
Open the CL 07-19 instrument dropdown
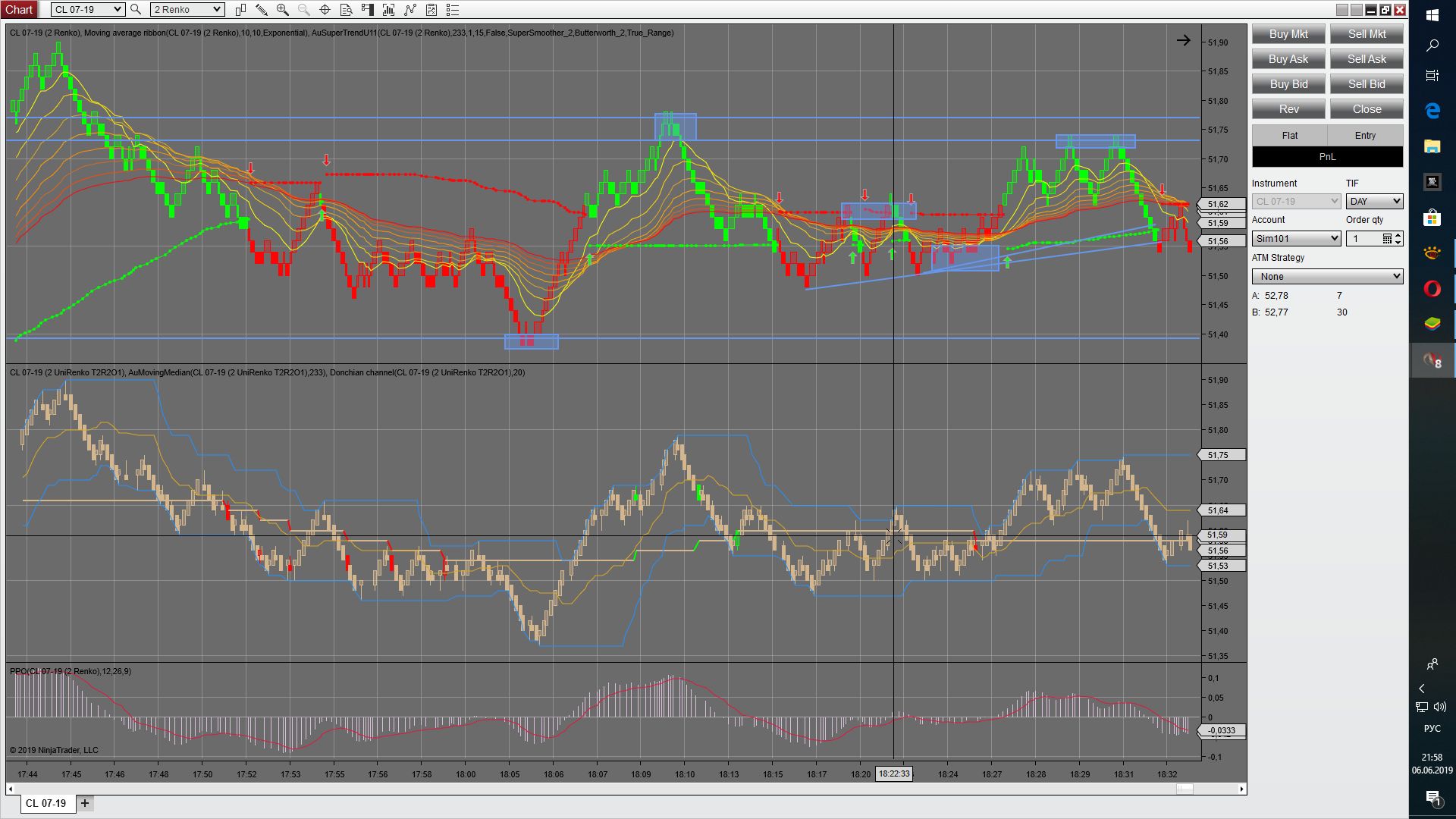(88, 10)
